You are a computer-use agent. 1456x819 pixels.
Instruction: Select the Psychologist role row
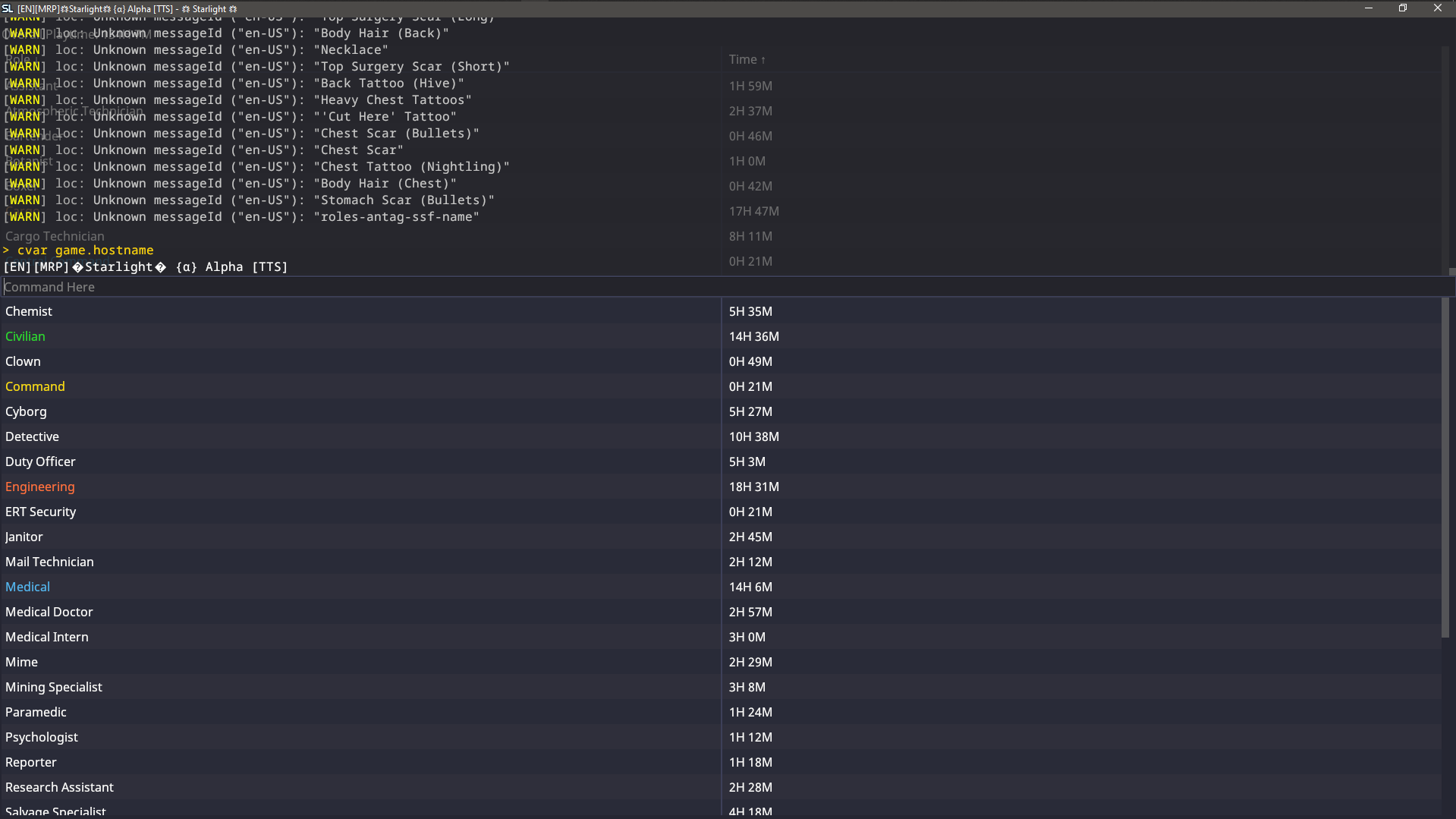[x=41, y=737]
